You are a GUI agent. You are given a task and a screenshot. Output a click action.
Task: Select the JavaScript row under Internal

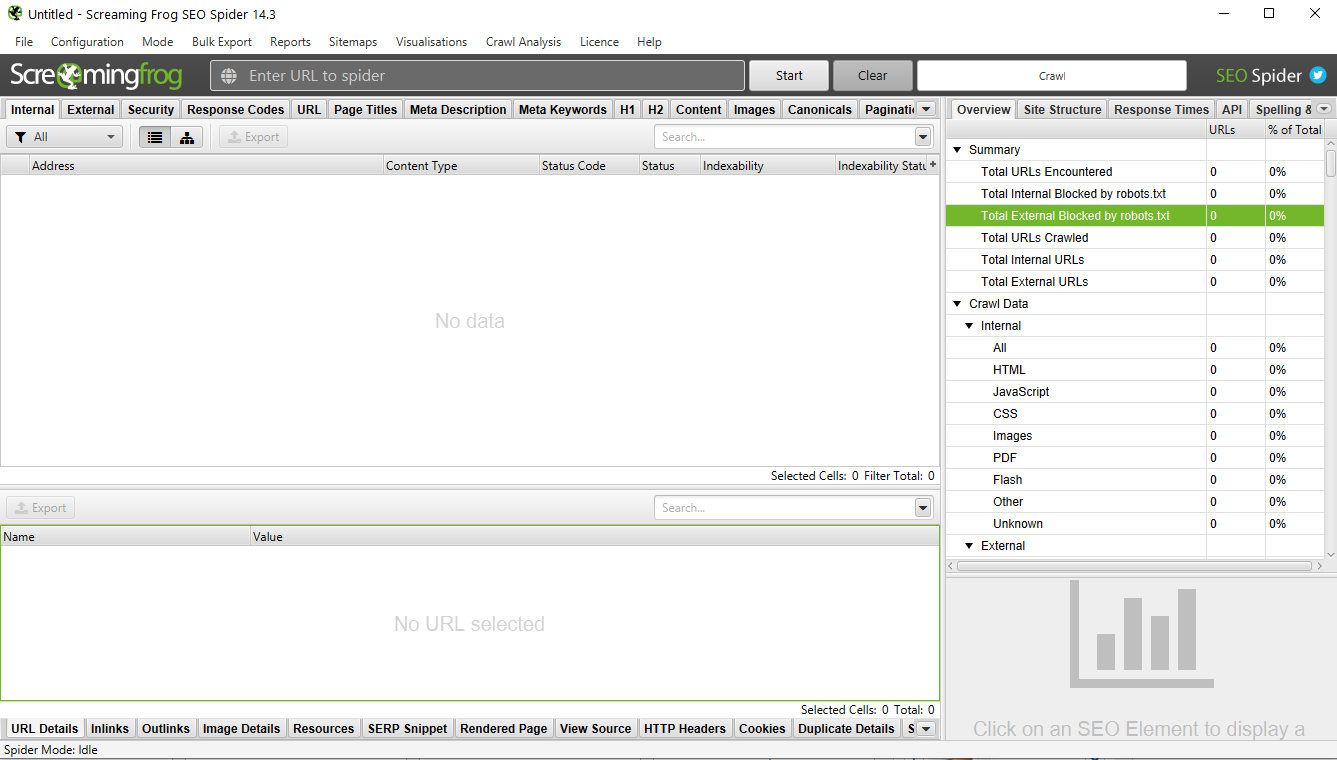[1021, 392]
